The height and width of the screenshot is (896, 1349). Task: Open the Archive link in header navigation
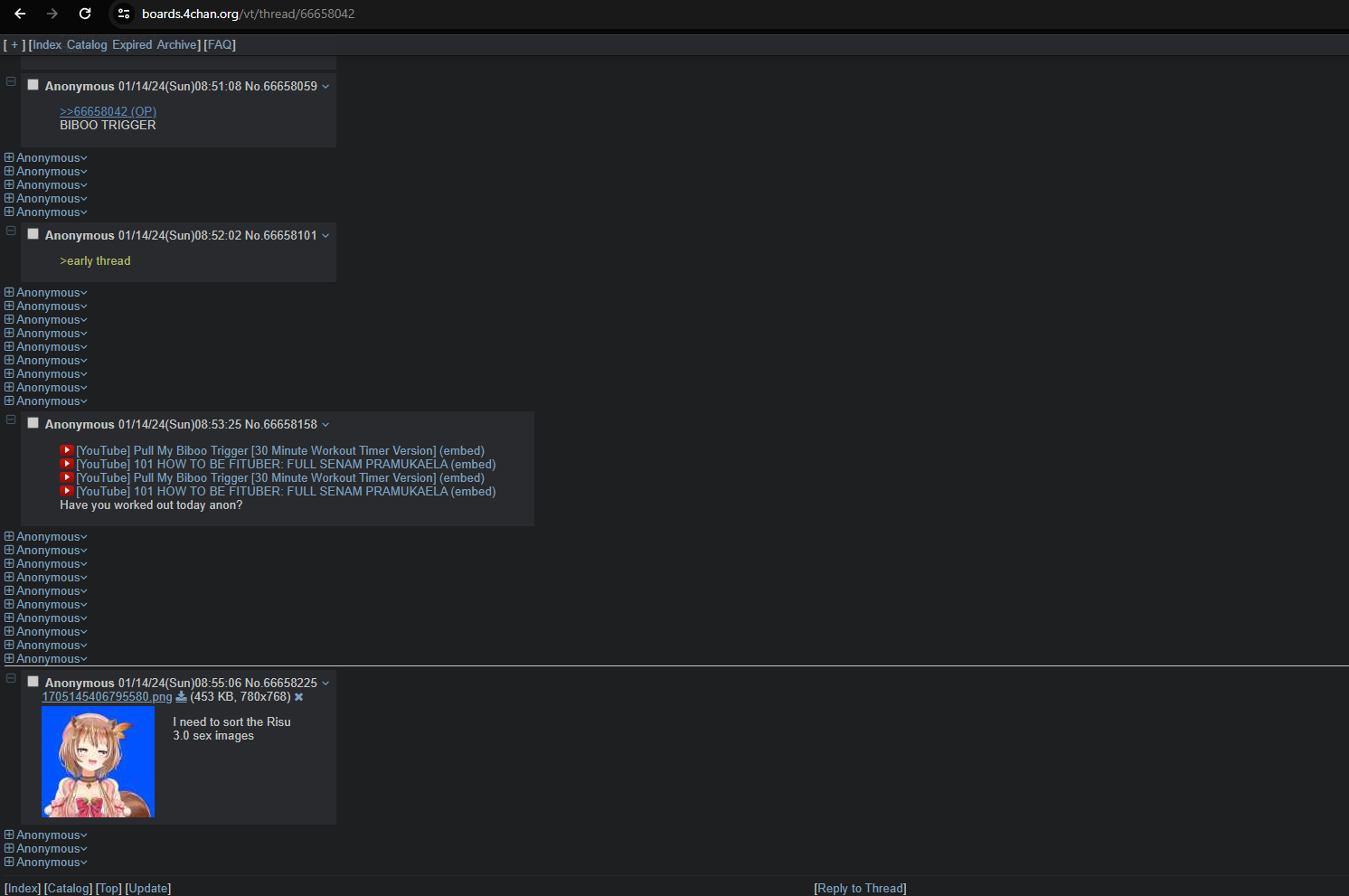pyautogui.click(x=176, y=44)
